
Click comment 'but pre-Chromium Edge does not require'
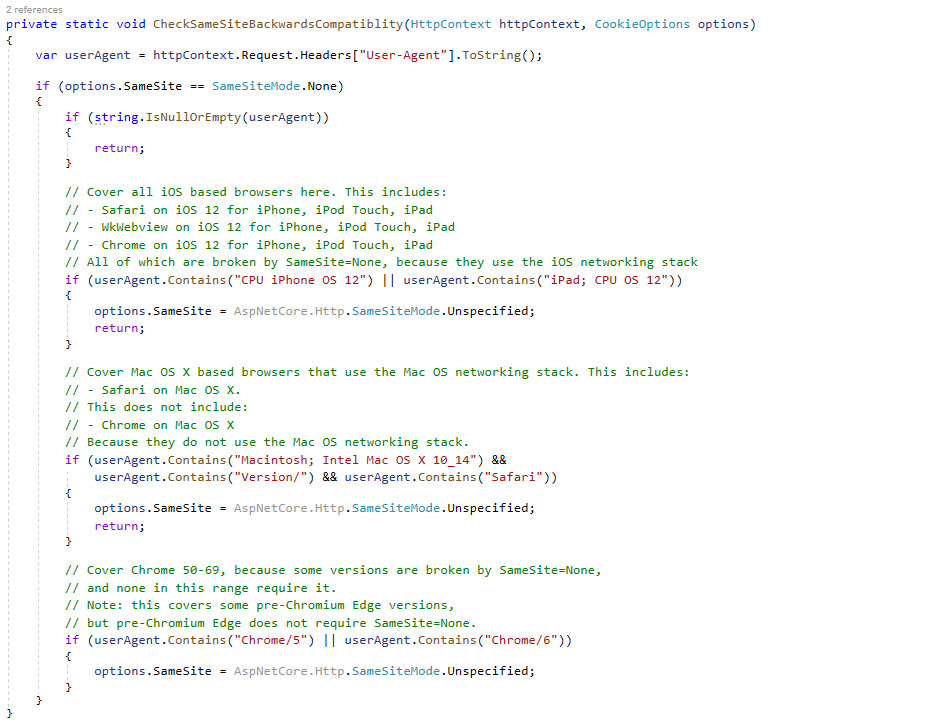pos(271,623)
